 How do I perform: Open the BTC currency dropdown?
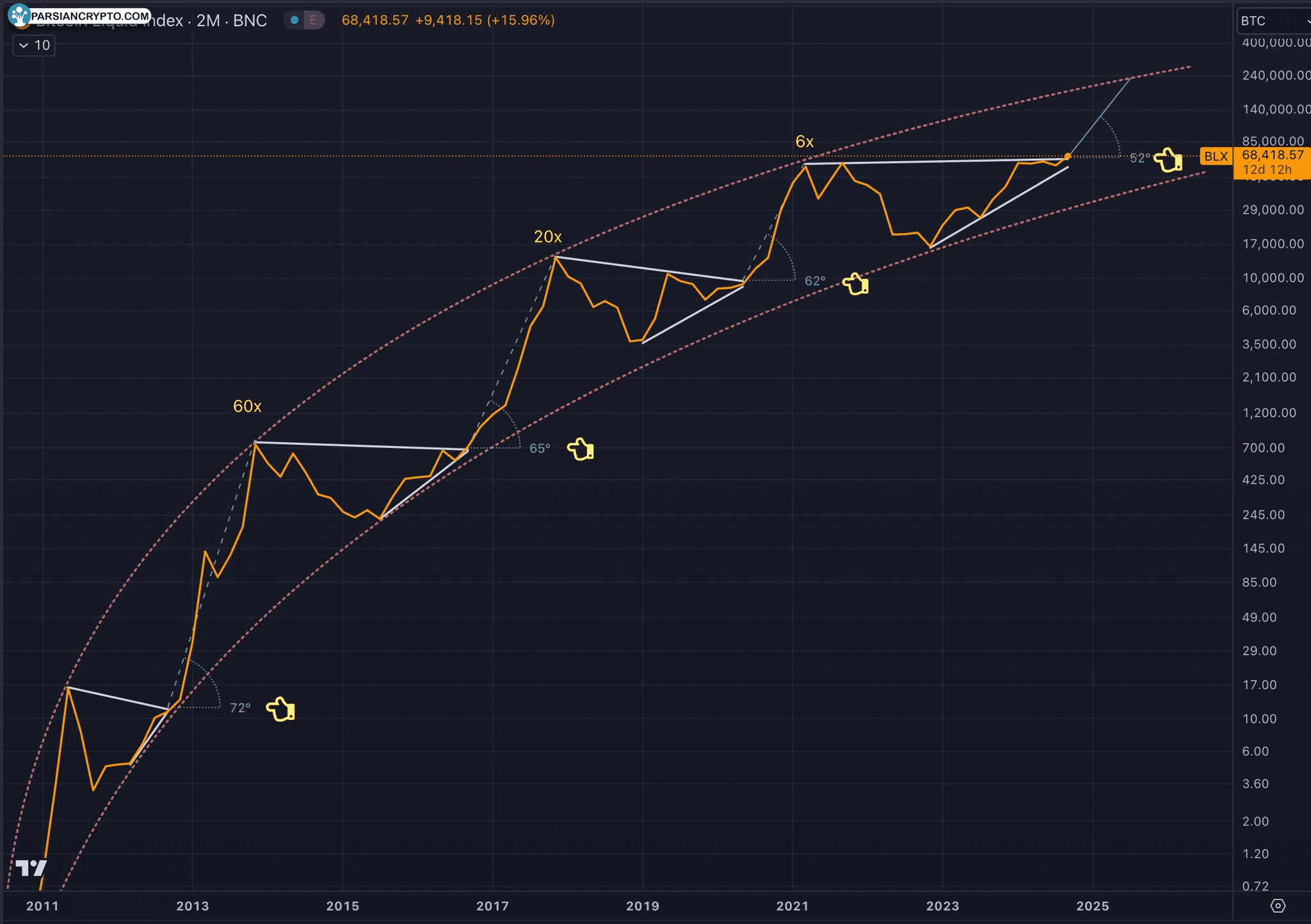[1274, 21]
